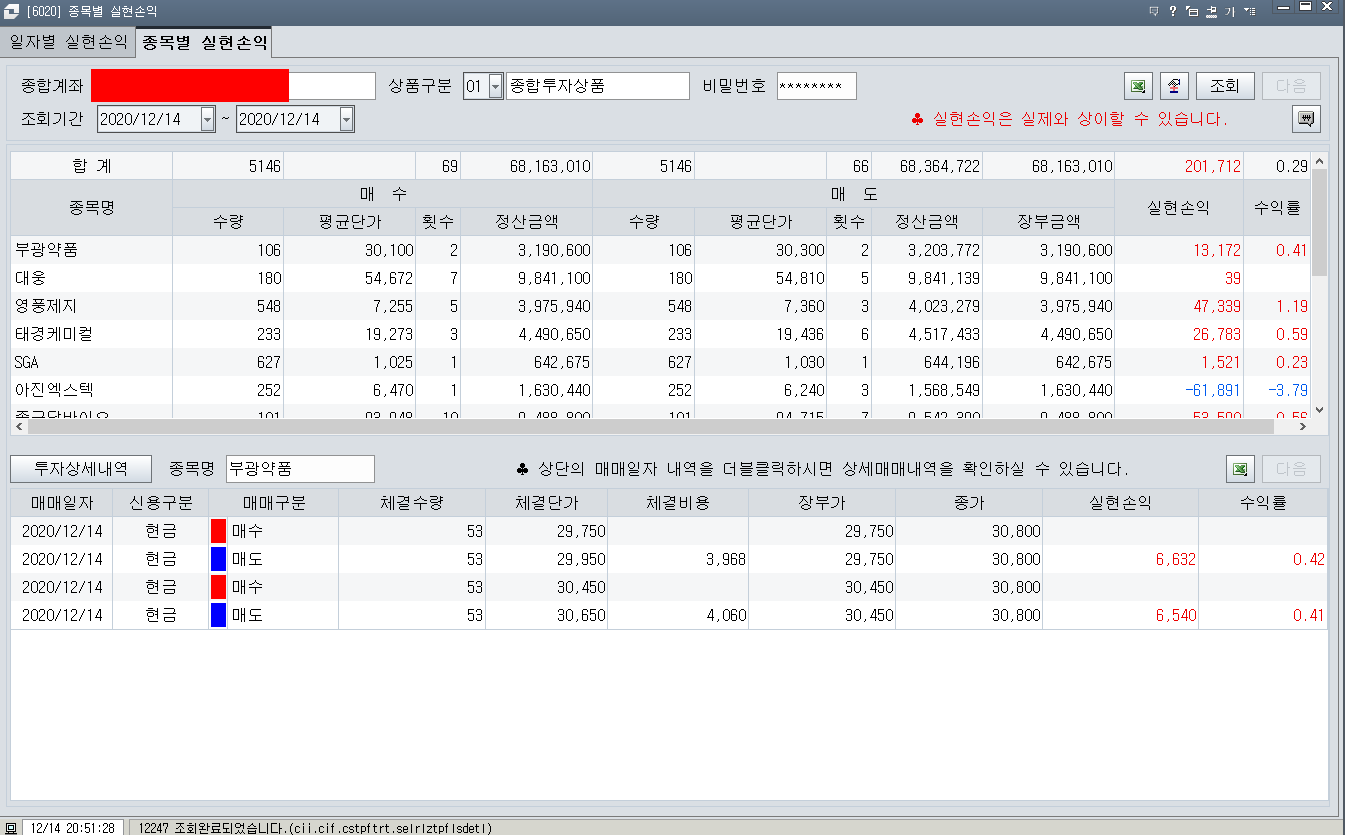Viewport: 1345px width, 835px height.
Task: Click the top table 실현손익 column header
Action: click(x=1178, y=208)
